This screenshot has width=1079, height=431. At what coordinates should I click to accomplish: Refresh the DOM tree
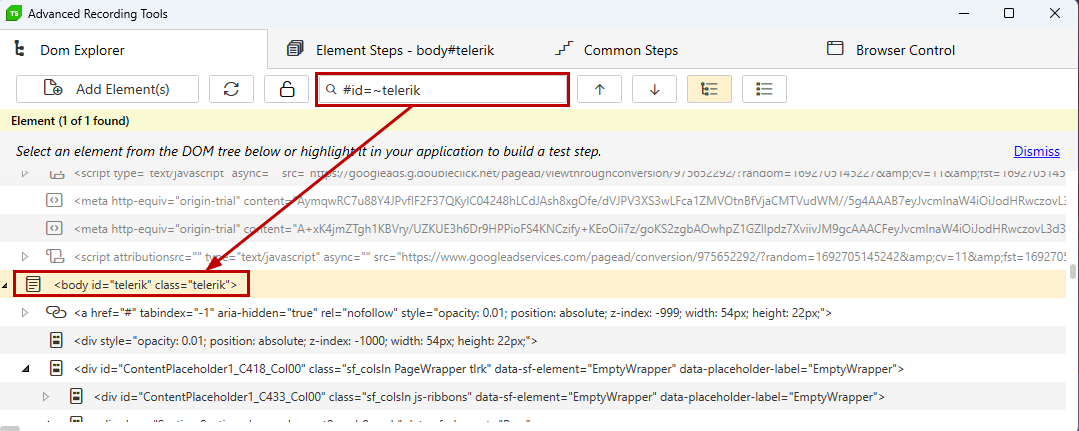(x=232, y=90)
